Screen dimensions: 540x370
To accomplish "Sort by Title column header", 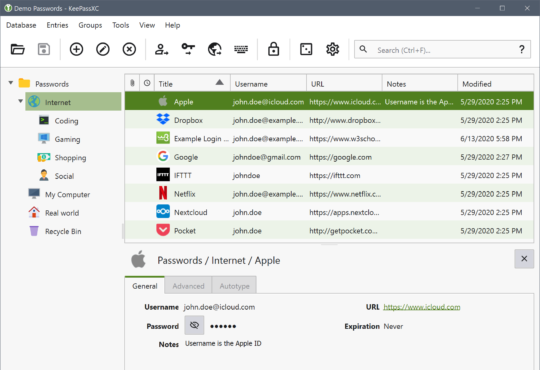I will pyautogui.click(x=192, y=83).
